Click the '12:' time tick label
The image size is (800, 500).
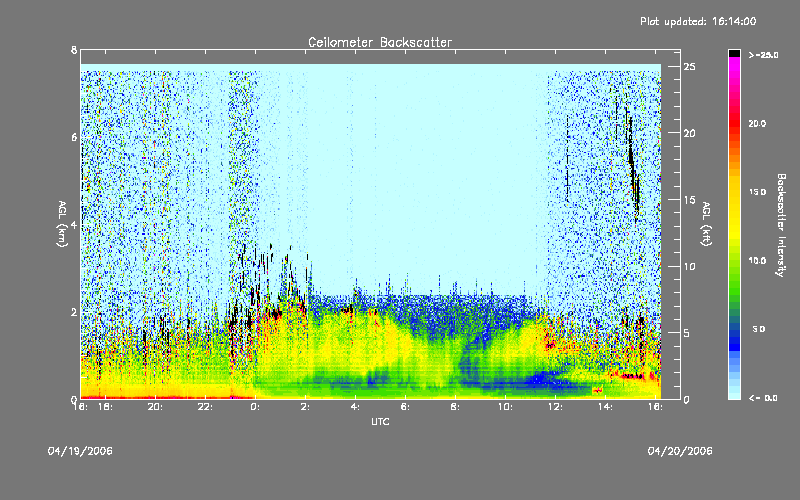555,407
